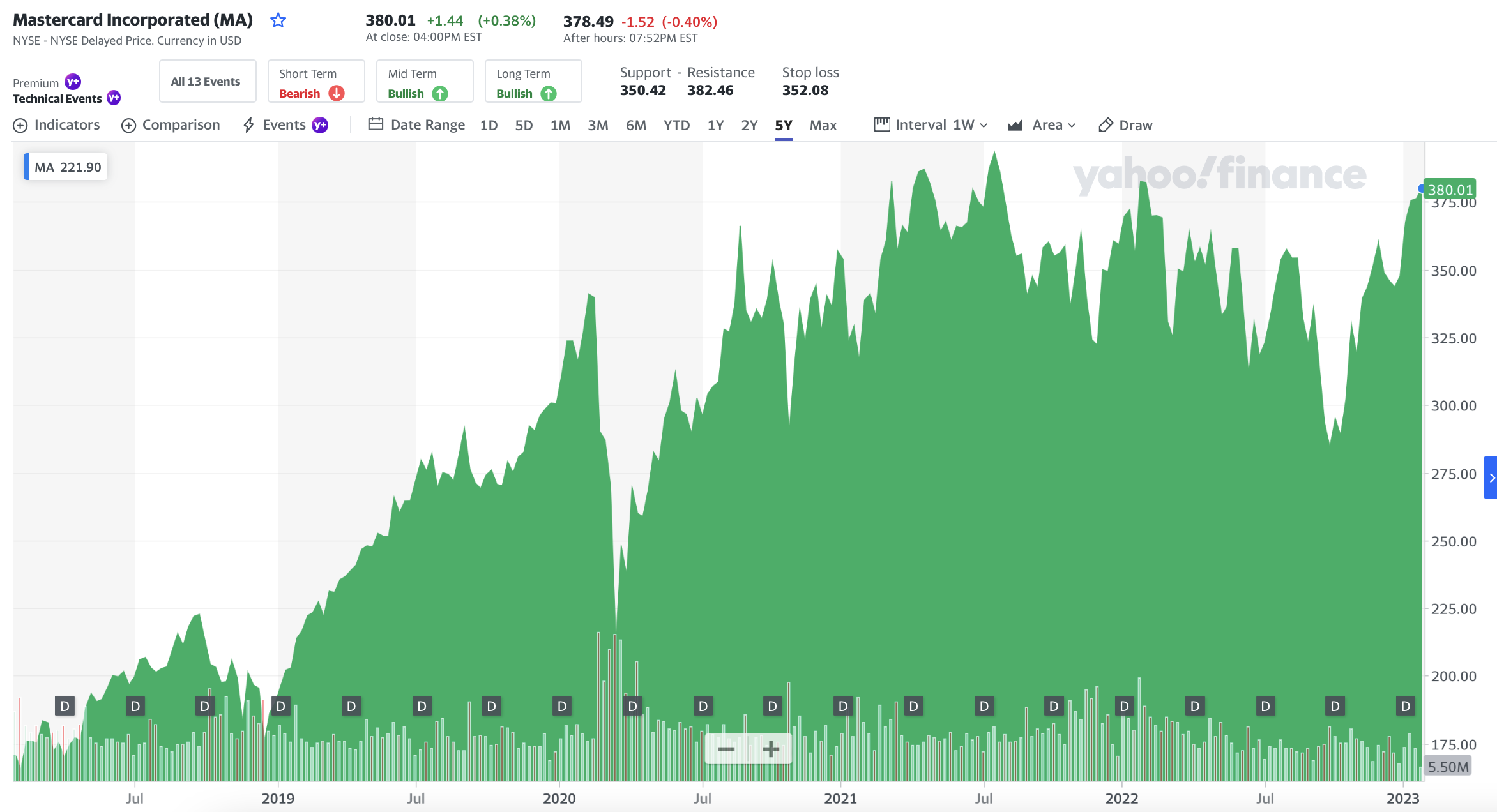Open dividend D marker at start of 2022
This screenshot has height=812, width=1497.
click(x=1125, y=706)
